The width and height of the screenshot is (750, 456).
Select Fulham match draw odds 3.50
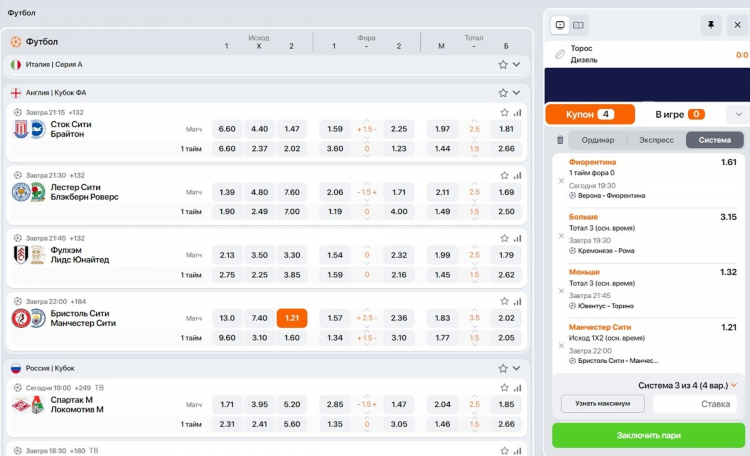point(259,256)
